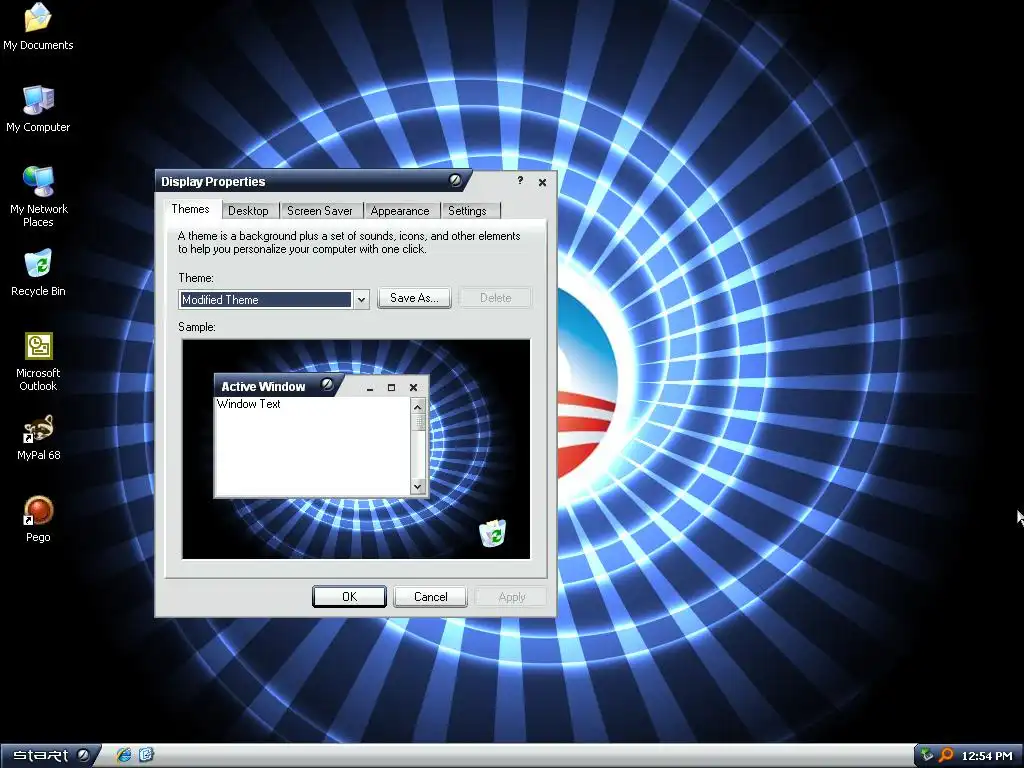Confirm with the OK button
This screenshot has height=768, width=1024.
[x=349, y=596]
